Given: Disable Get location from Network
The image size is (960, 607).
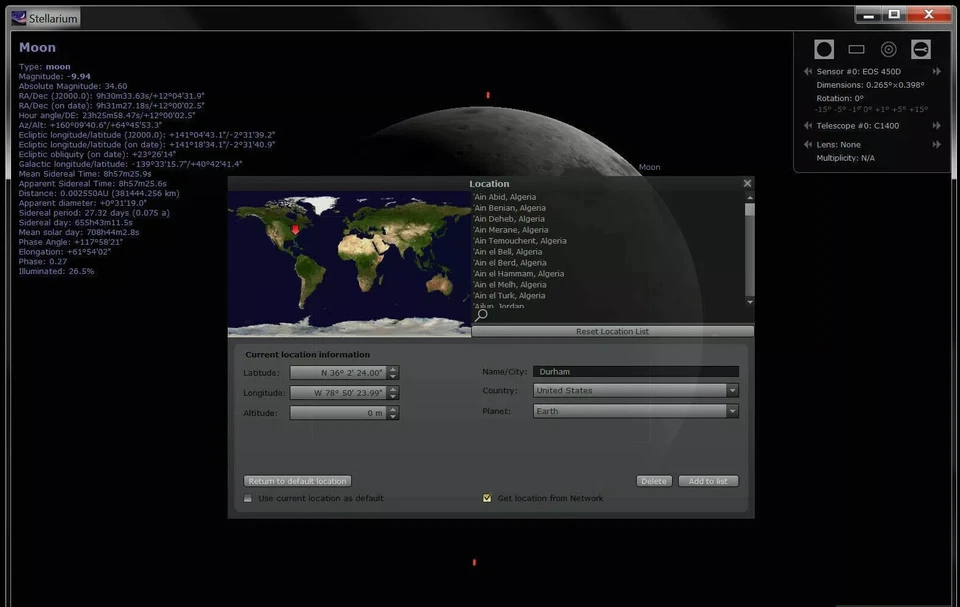Looking at the screenshot, I should (486, 497).
